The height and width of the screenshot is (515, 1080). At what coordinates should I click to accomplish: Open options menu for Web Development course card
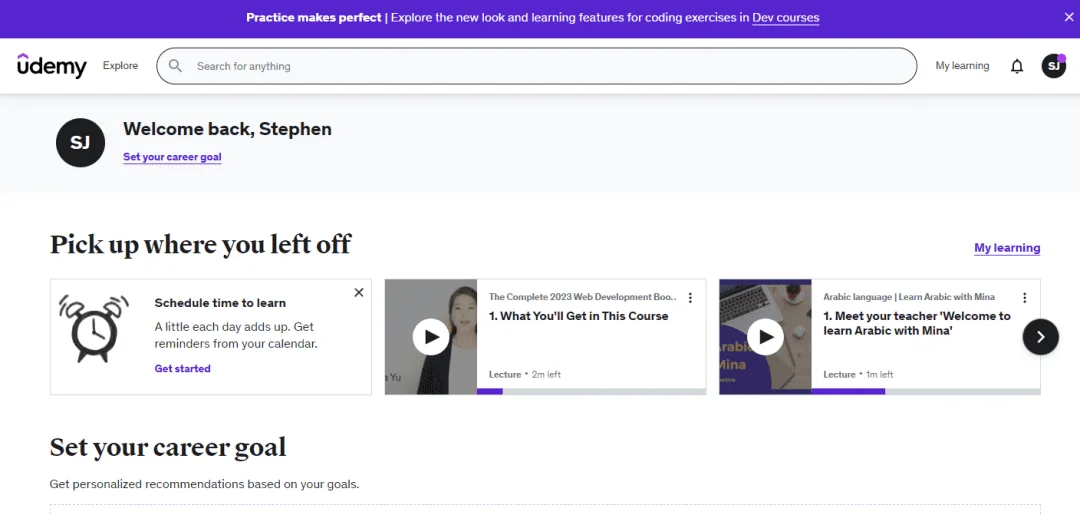coord(690,297)
